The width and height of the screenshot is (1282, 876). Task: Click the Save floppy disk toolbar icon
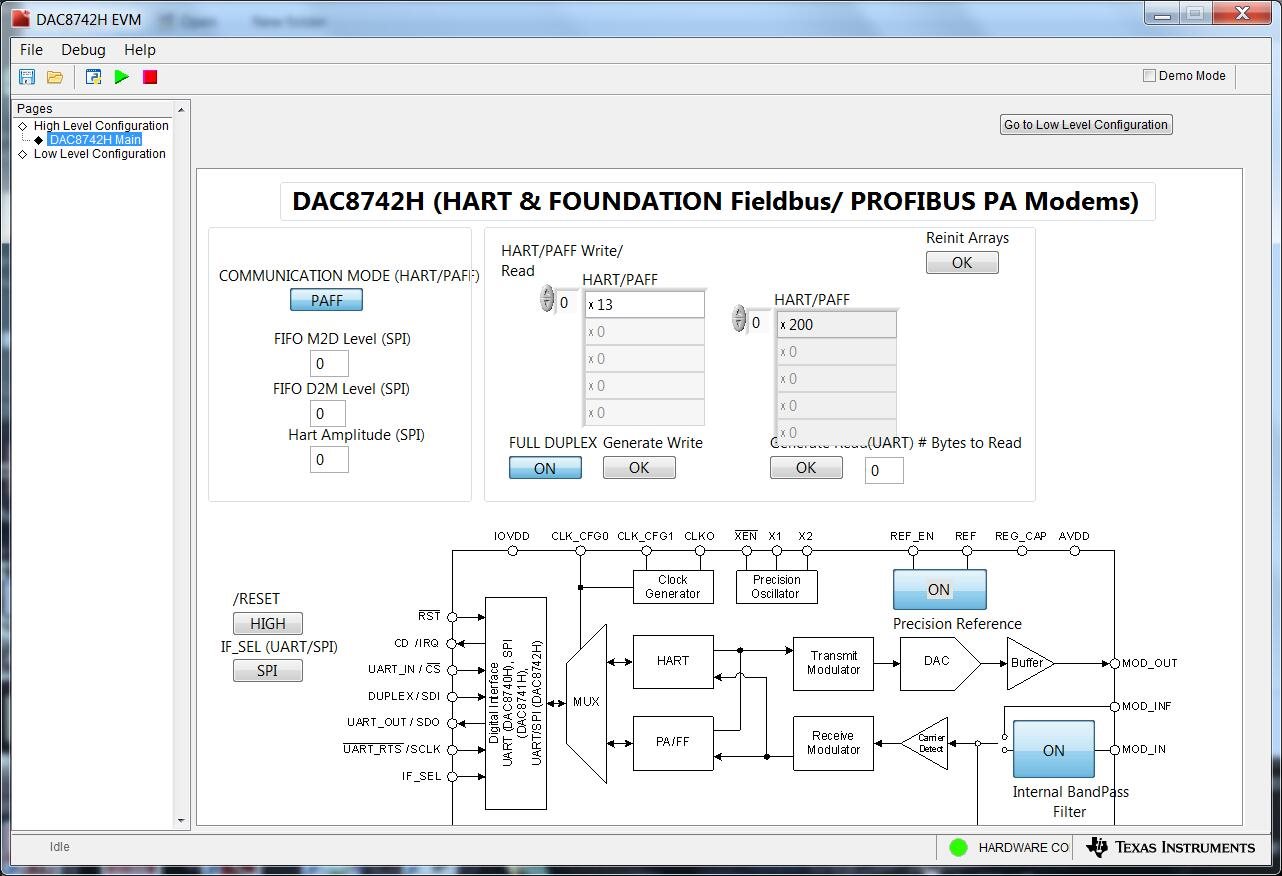tap(27, 77)
